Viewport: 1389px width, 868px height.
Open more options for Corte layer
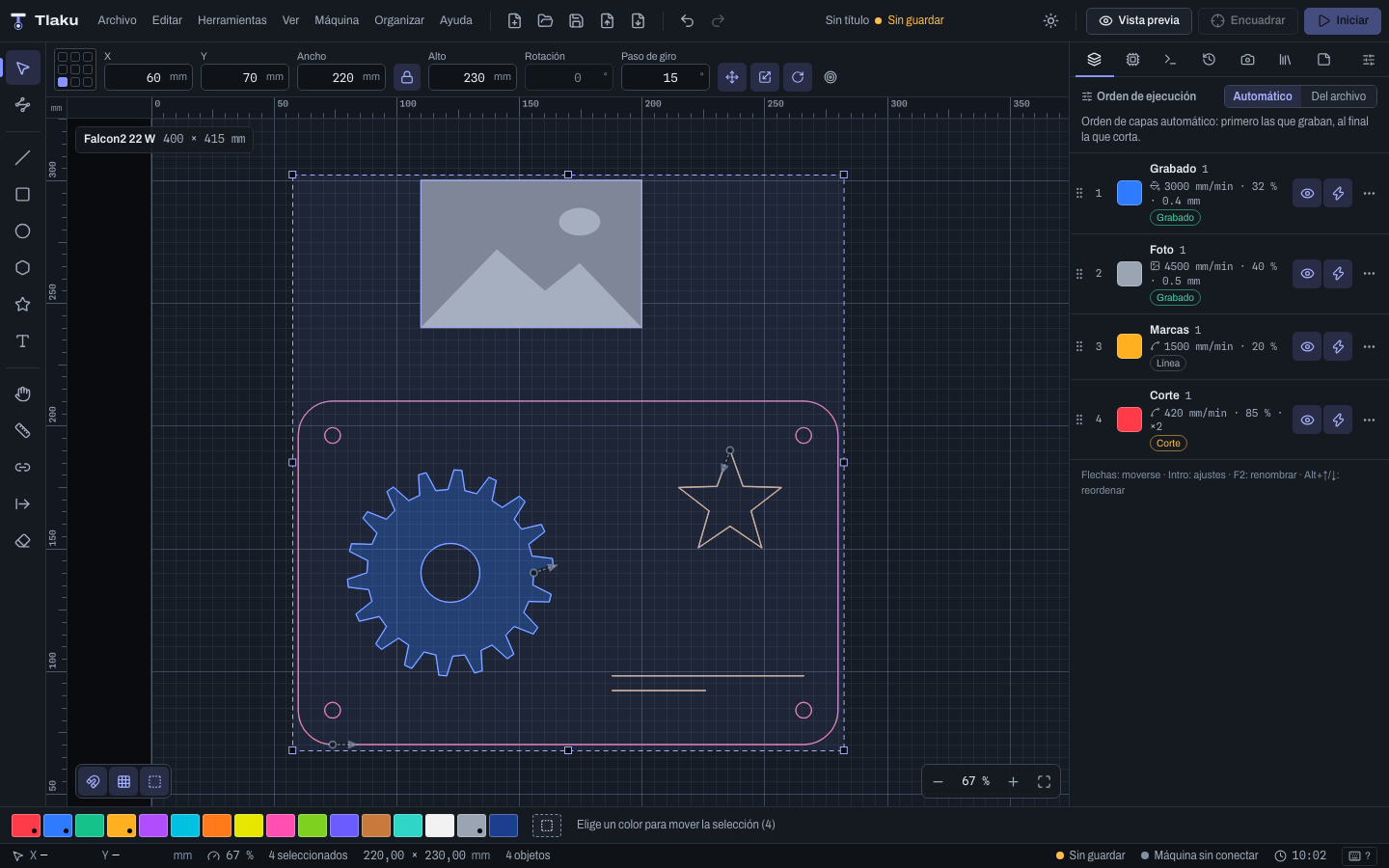pos(1369,420)
